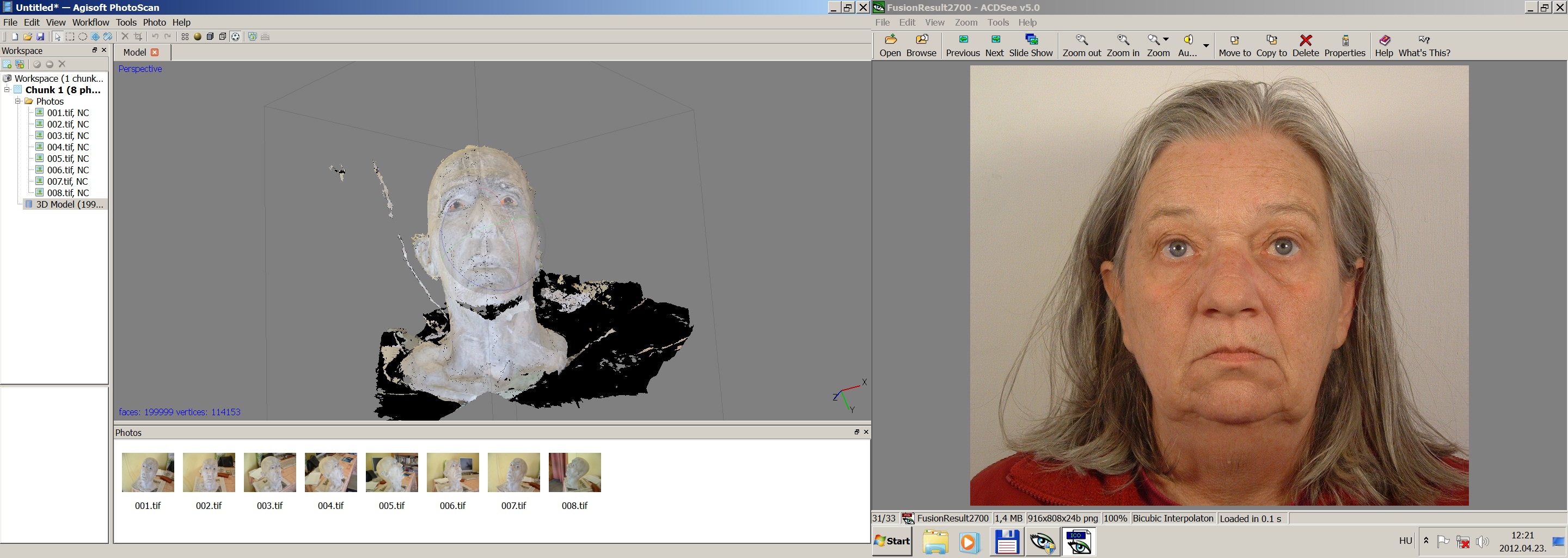The image size is (1568, 558).
Task: Collapse the Photos folder node
Action: [17, 101]
